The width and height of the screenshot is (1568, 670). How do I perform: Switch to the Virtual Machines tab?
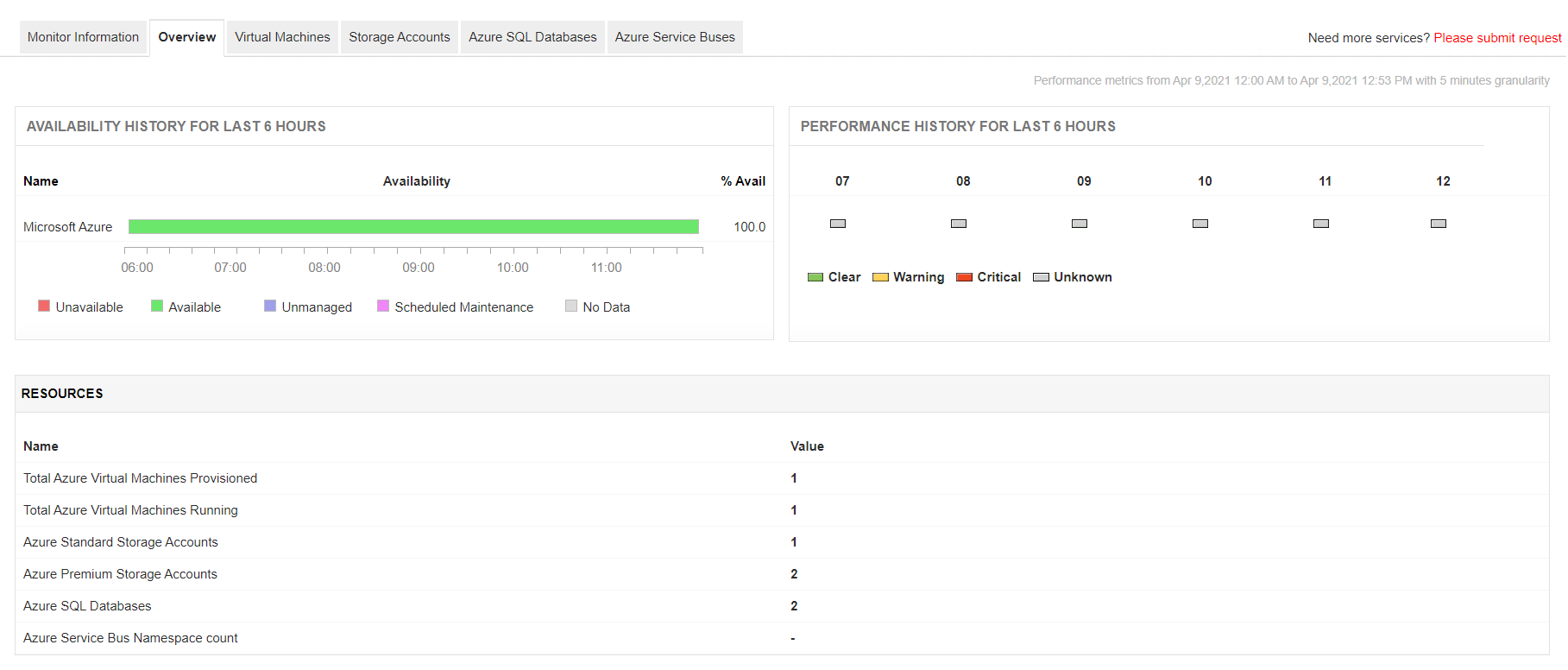282,37
